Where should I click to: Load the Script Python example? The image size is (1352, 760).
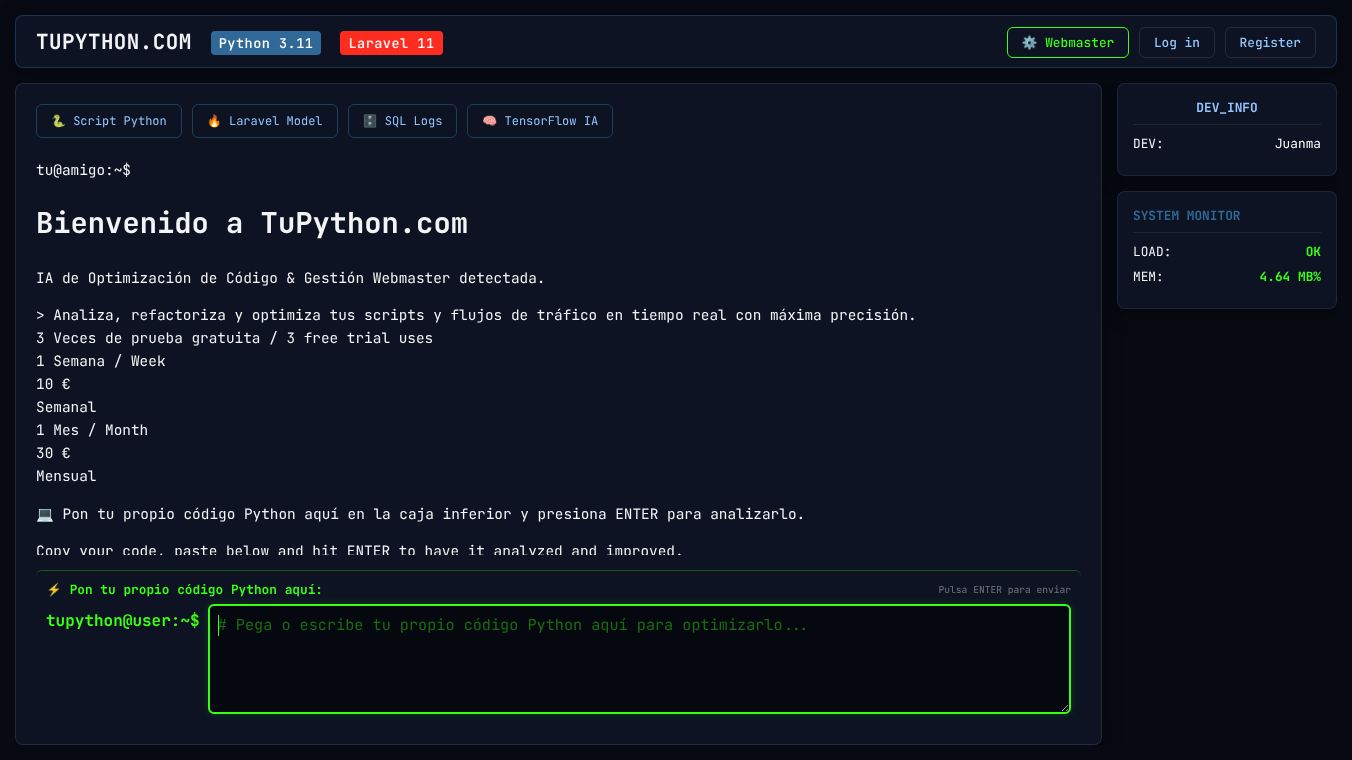(109, 121)
